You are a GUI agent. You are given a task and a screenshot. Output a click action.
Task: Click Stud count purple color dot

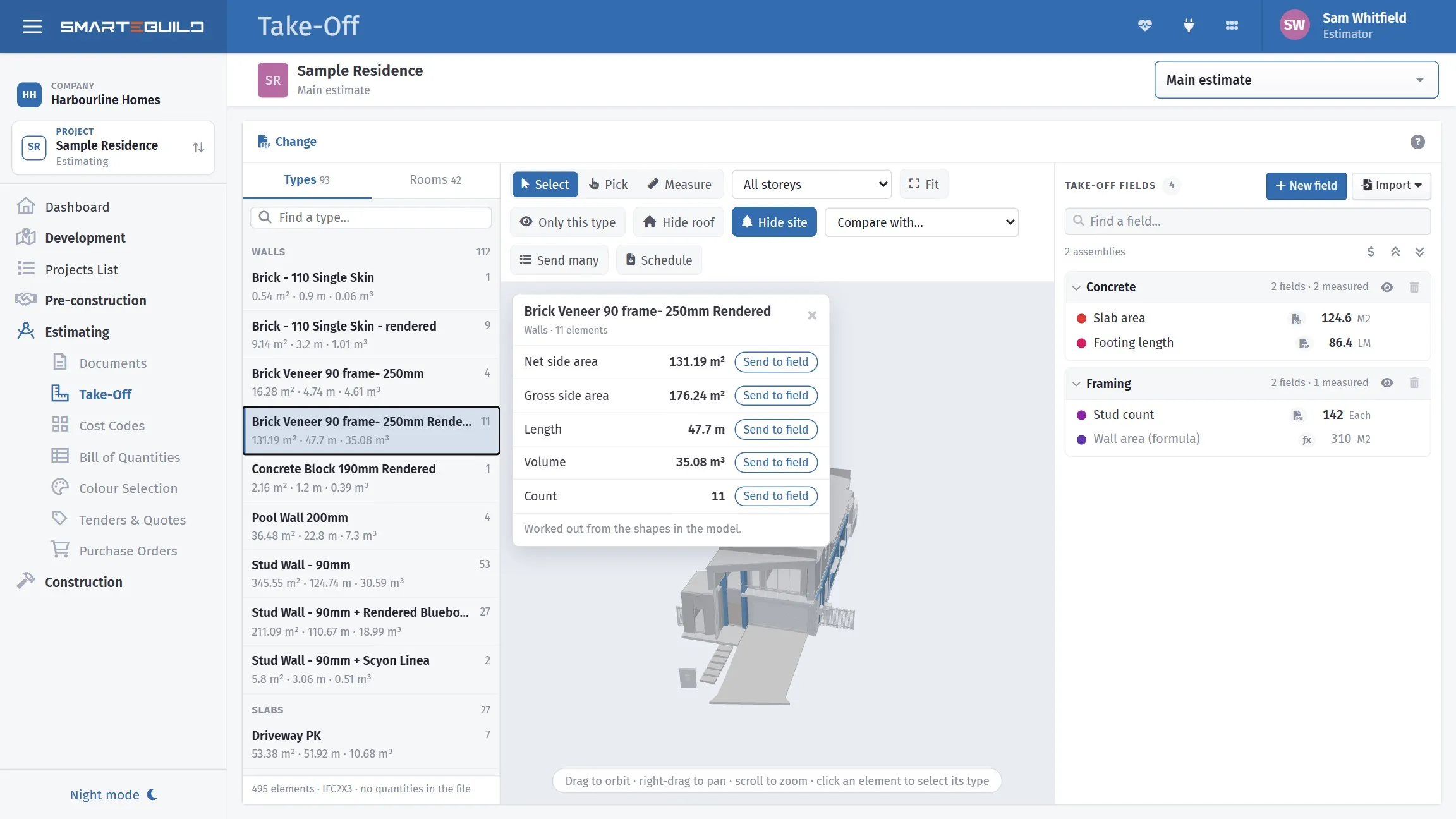(x=1081, y=415)
